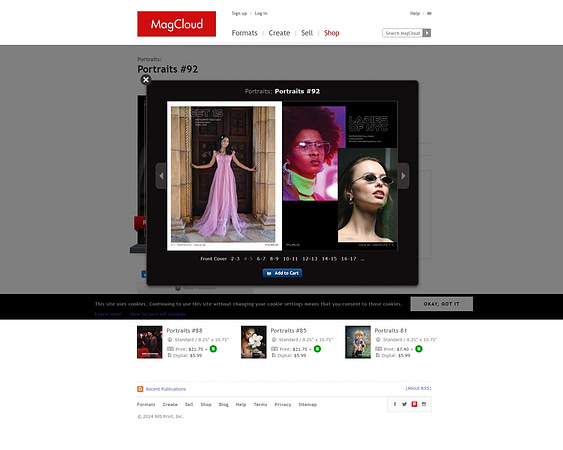The image size is (563, 450).
Task: Open the Pinterest icon in the footer
Action: pyautogui.click(x=414, y=404)
